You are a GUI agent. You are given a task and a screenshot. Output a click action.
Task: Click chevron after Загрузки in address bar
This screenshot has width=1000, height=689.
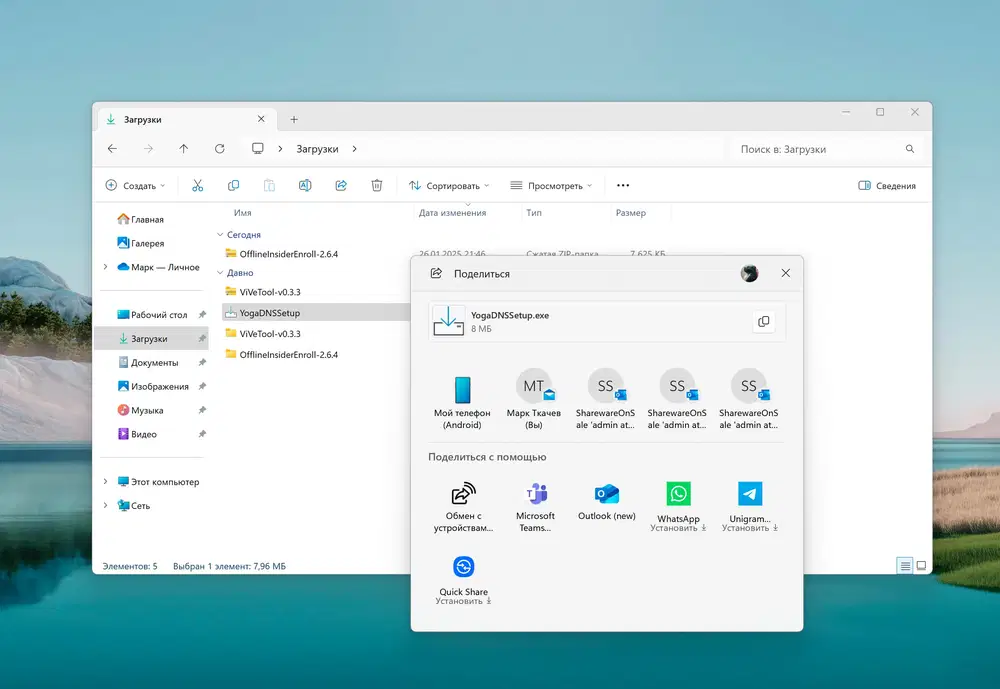tap(355, 149)
